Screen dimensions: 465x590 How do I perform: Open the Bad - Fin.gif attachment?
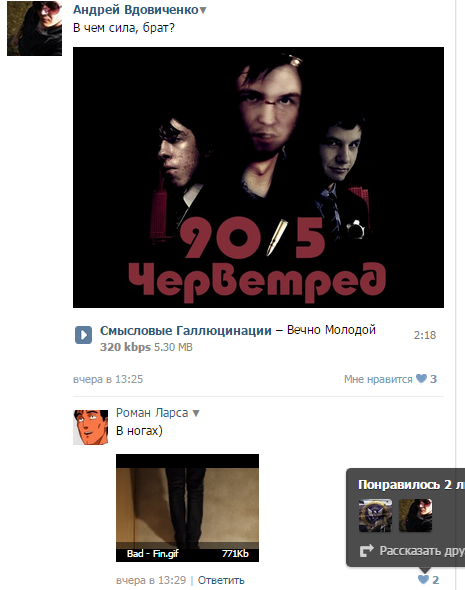pos(187,508)
